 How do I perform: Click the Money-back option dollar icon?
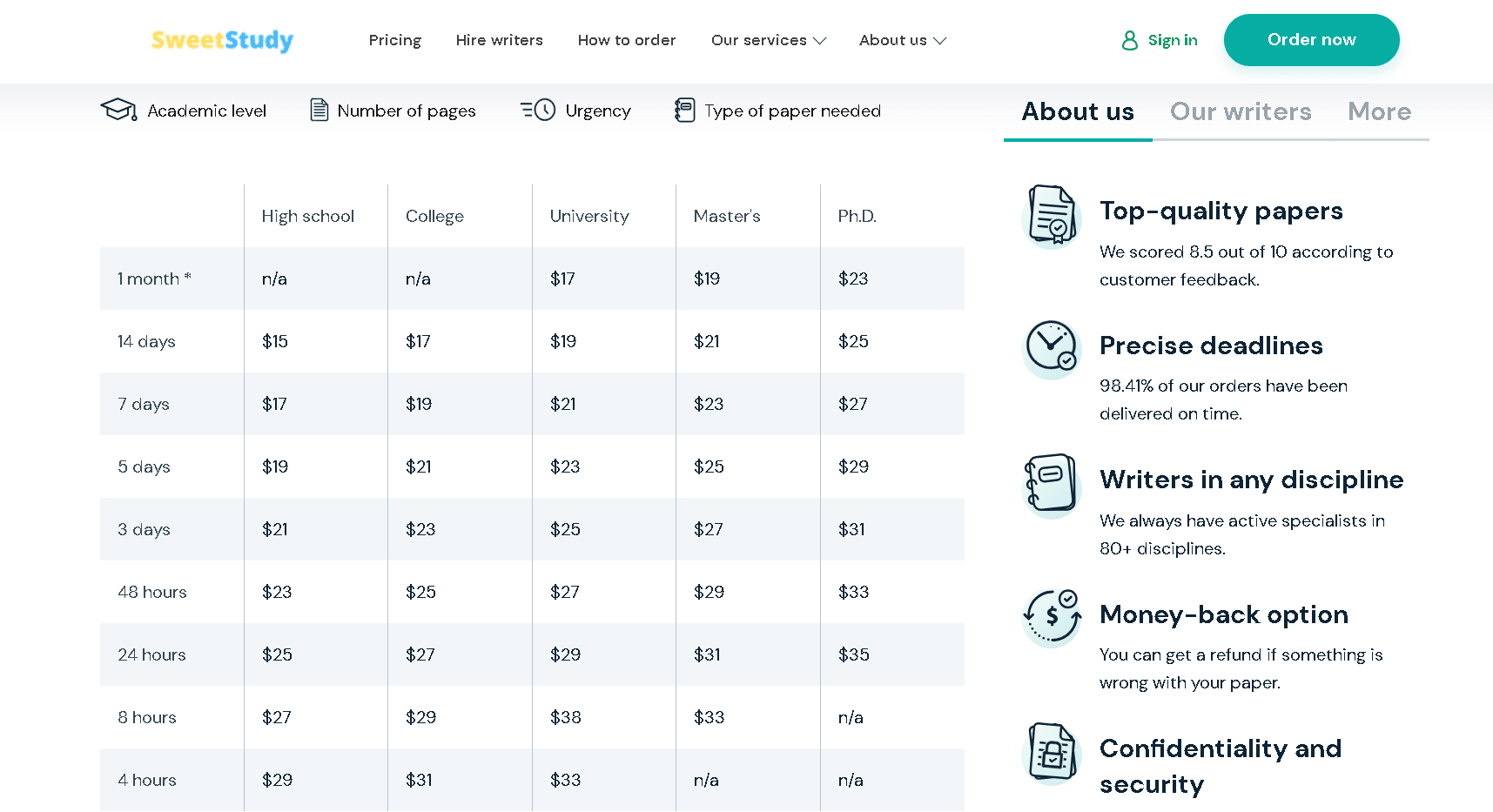pyautogui.click(x=1052, y=617)
